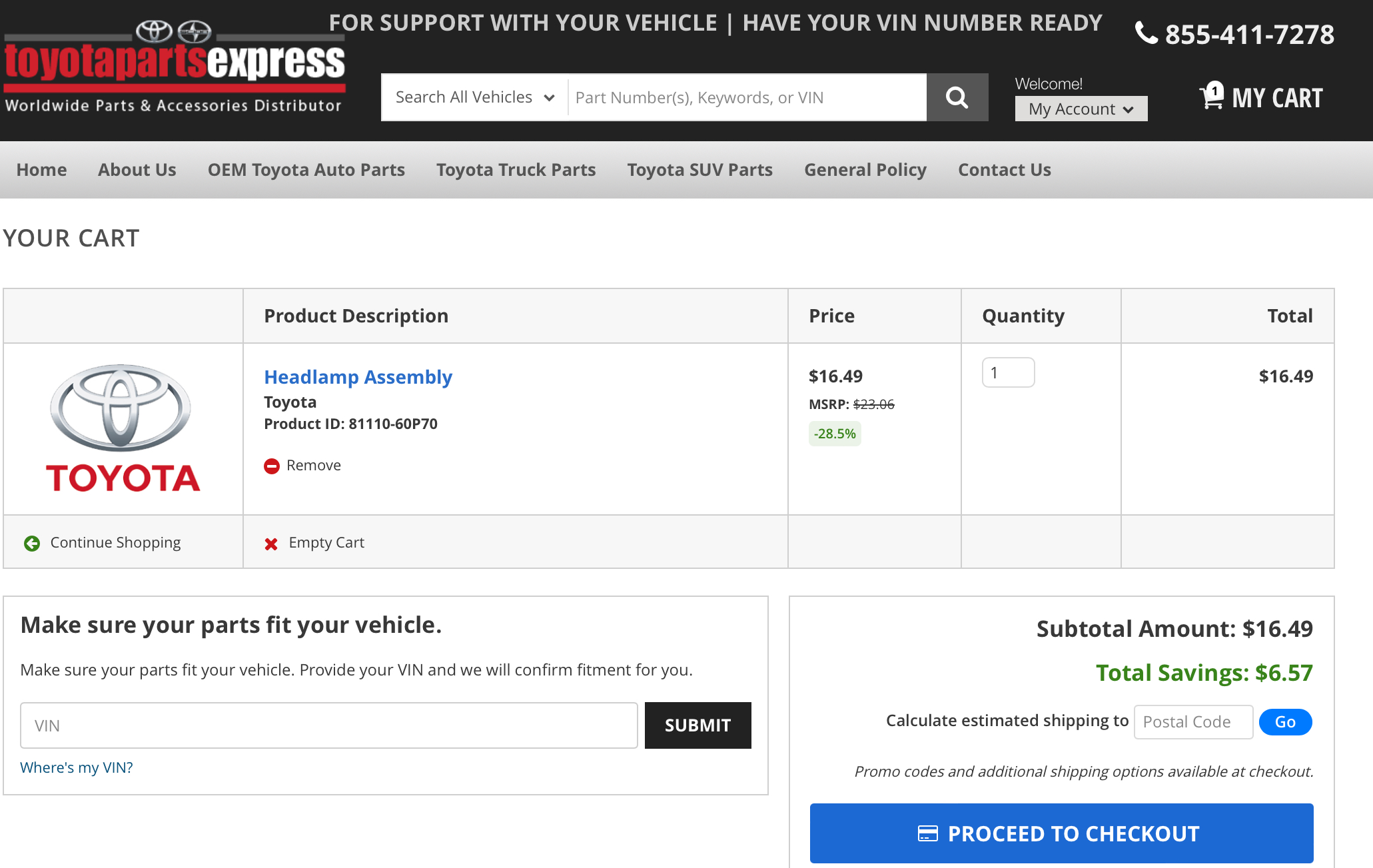Click the Where's my VIN? link
The image size is (1373, 868).
pos(77,767)
